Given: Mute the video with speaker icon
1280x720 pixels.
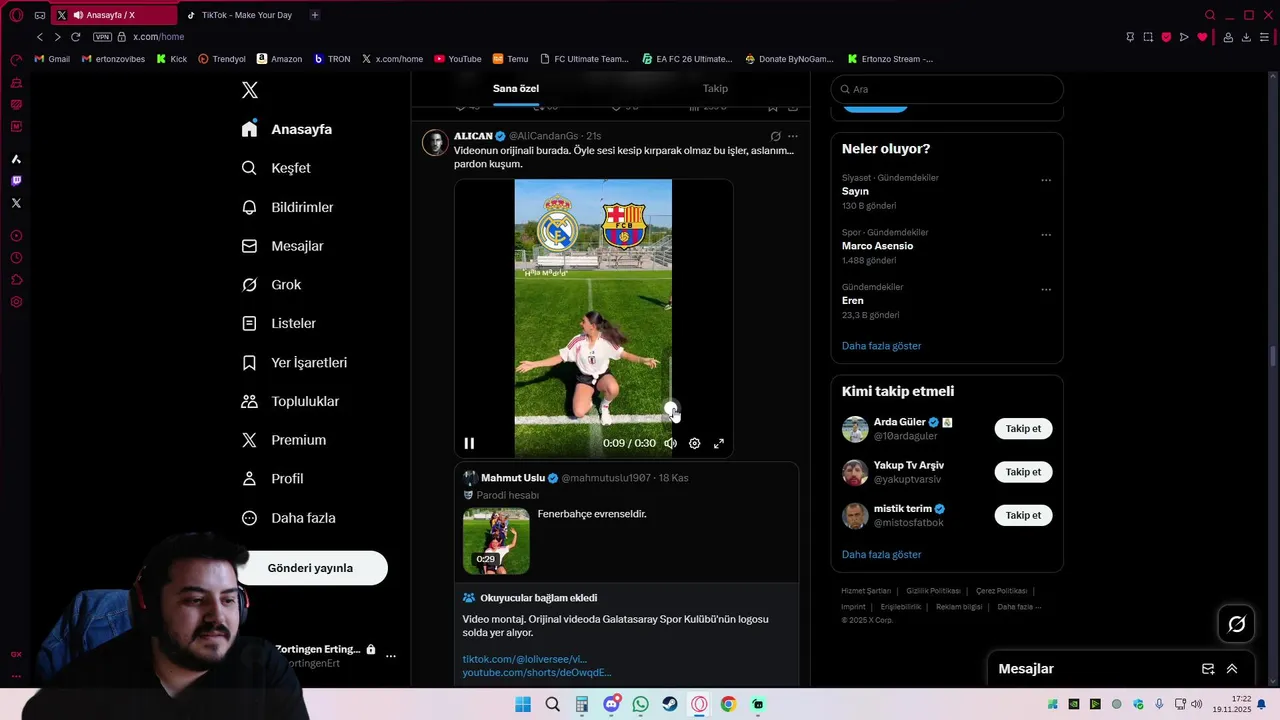Looking at the screenshot, I should 671,443.
